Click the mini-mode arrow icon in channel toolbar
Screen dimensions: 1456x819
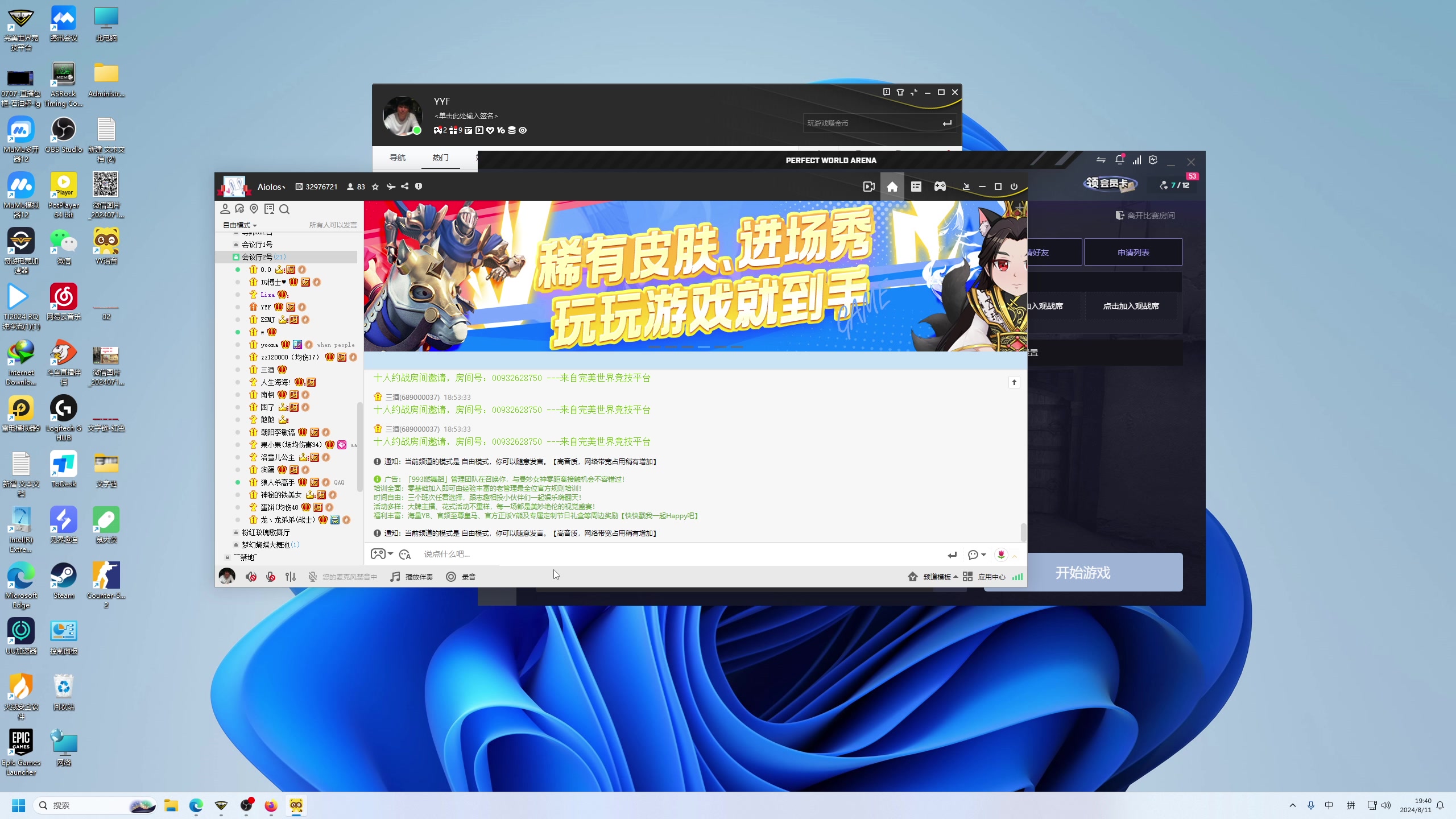[966, 187]
